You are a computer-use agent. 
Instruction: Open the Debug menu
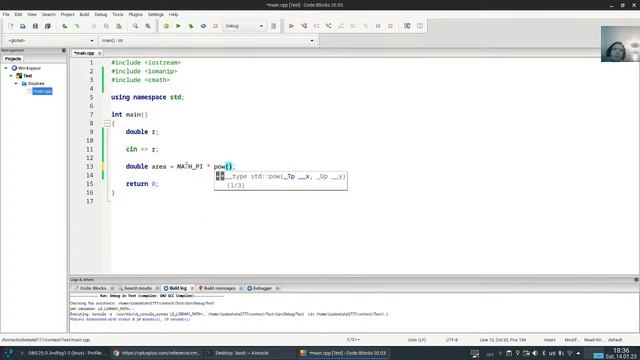100,14
